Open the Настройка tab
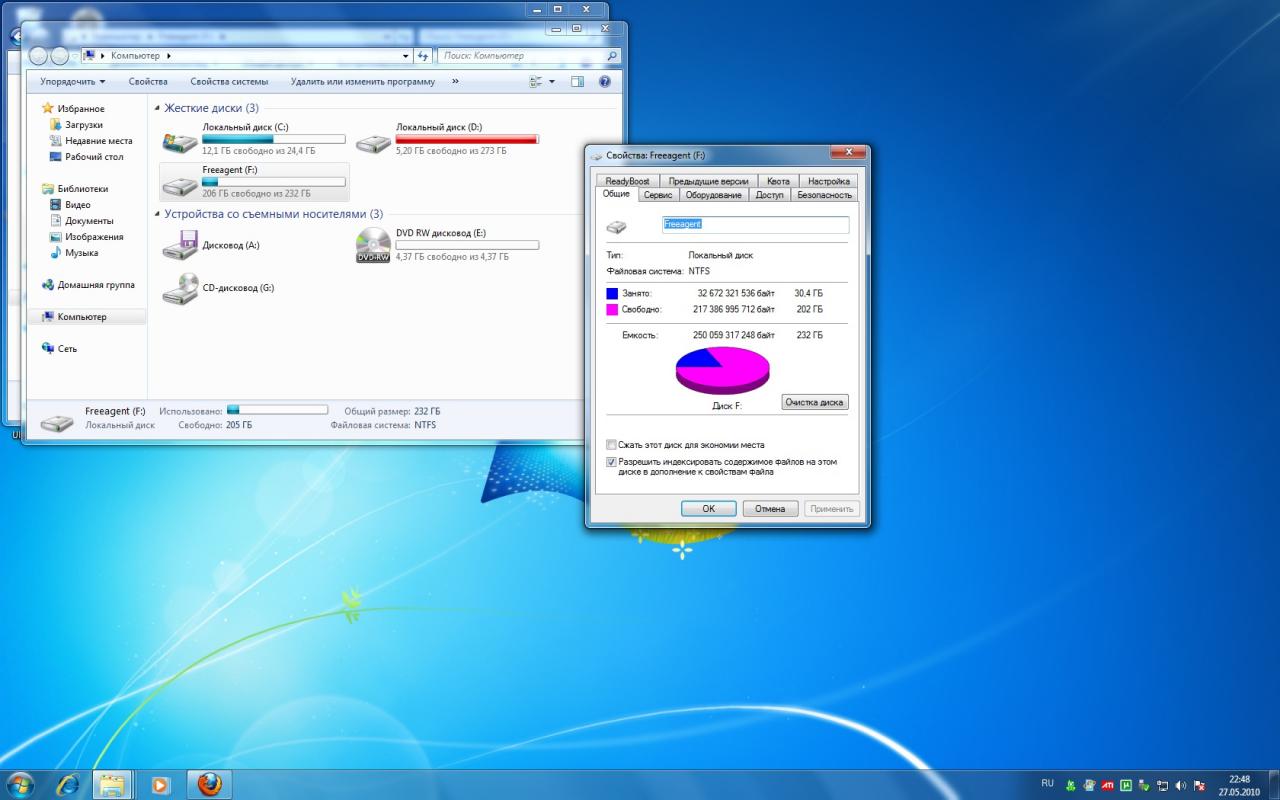This screenshot has width=1280, height=800. coord(828,181)
